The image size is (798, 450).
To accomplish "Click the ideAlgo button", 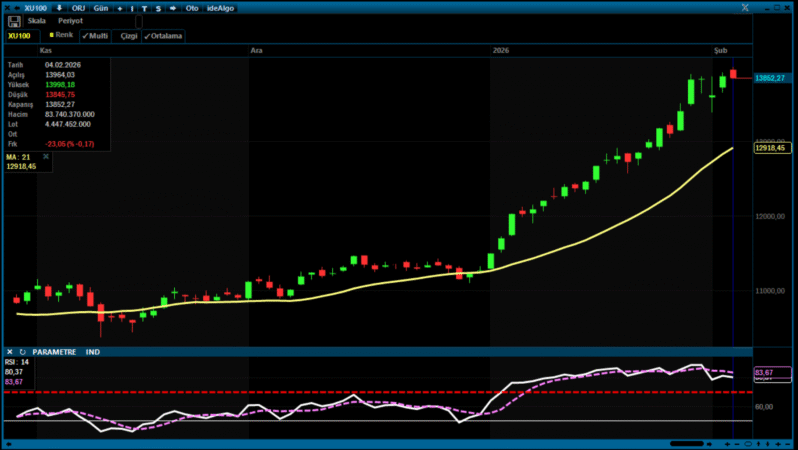I will 219,8.
